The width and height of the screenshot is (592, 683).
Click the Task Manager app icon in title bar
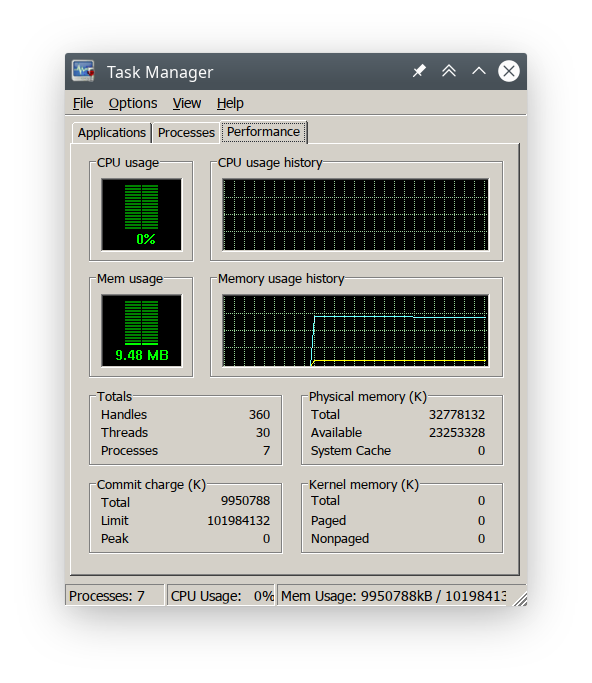coord(83,71)
